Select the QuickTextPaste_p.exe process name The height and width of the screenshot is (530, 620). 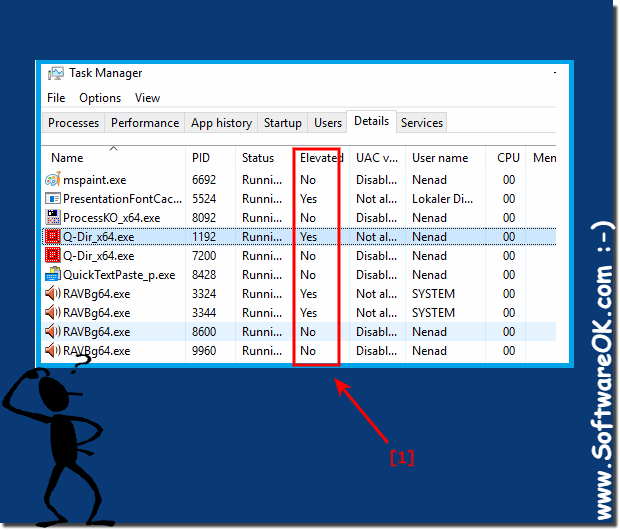pos(119,275)
